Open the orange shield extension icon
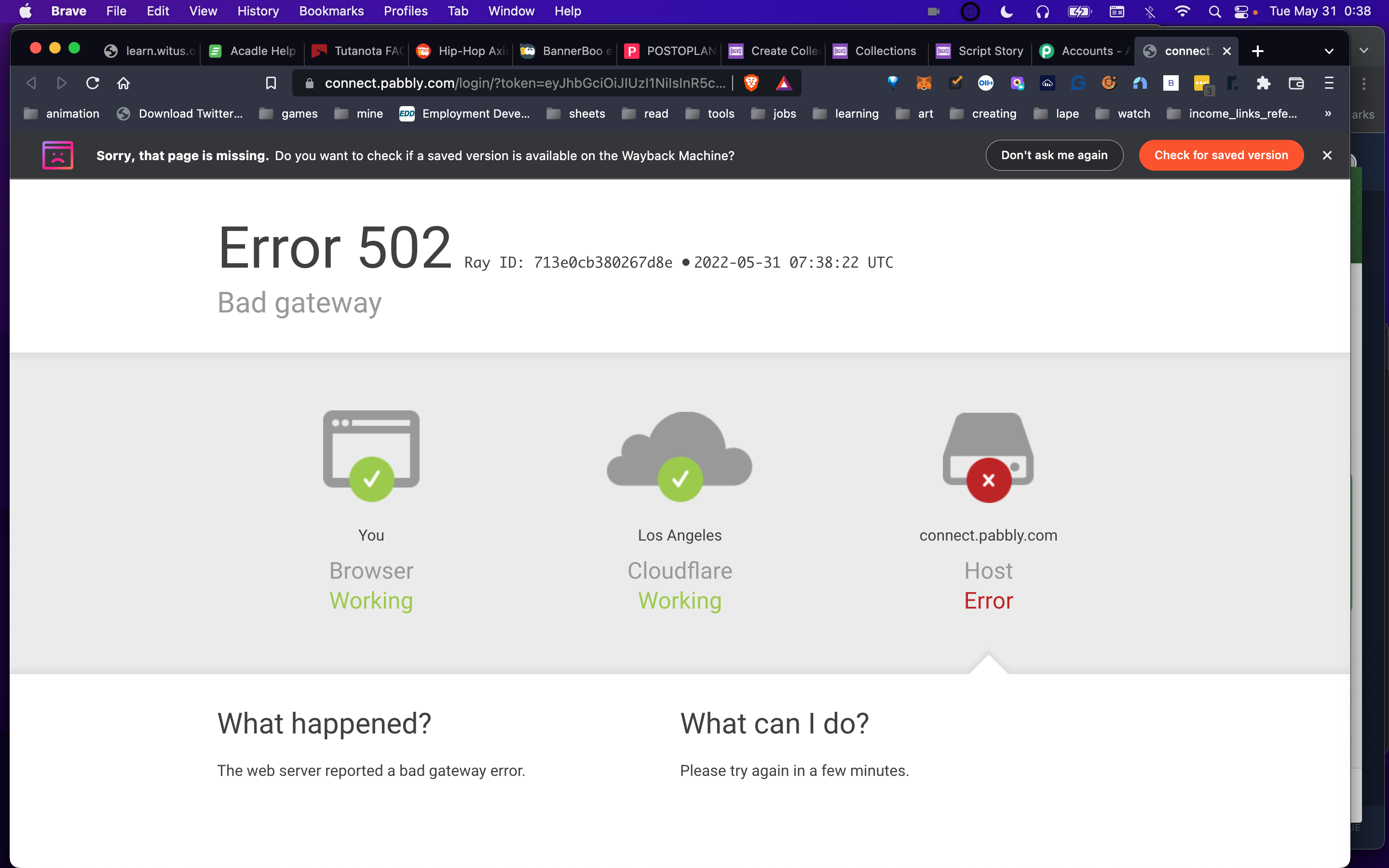The width and height of the screenshot is (1389, 868). (1109, 83)
